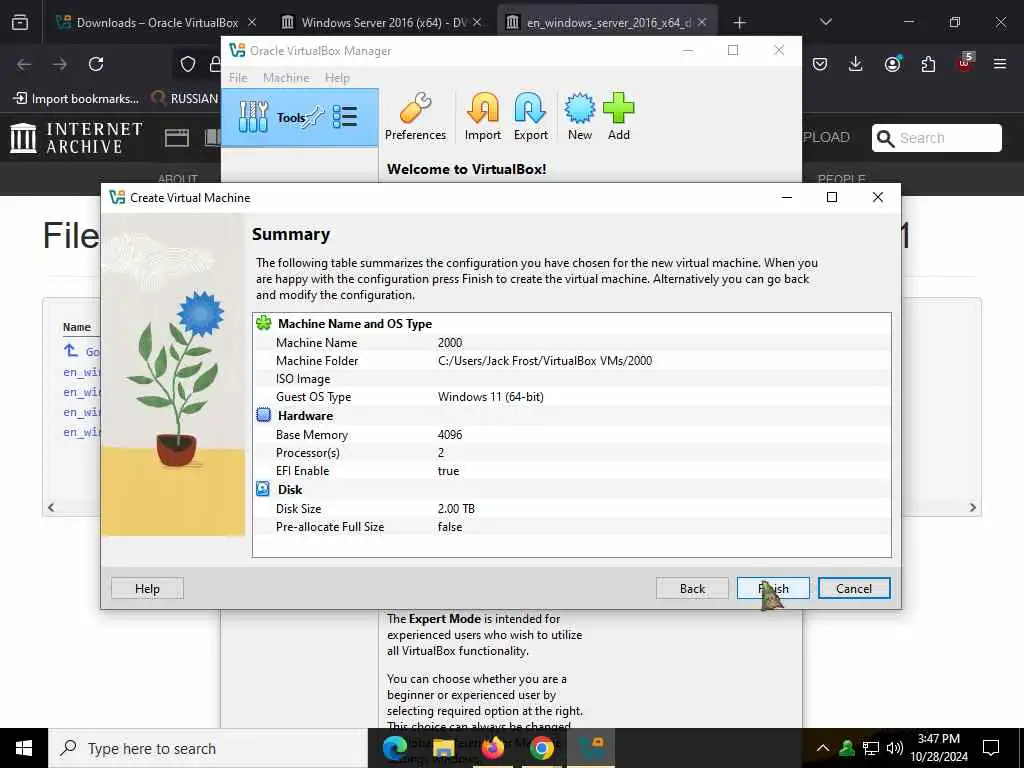Open Firefox application hamburger menu

click(x=1000, y=64)
